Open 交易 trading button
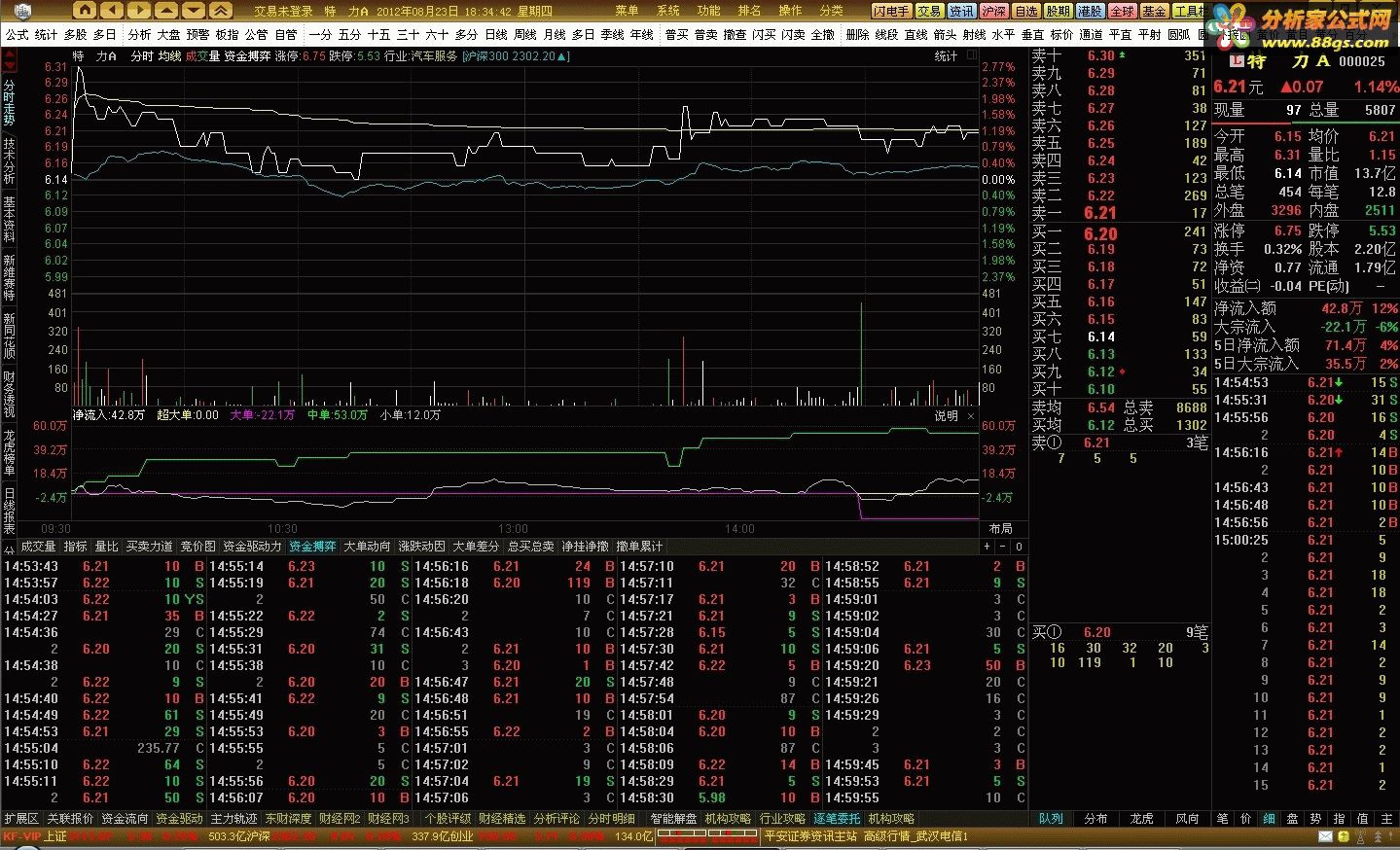1400x850 pixels. (929, 11)
